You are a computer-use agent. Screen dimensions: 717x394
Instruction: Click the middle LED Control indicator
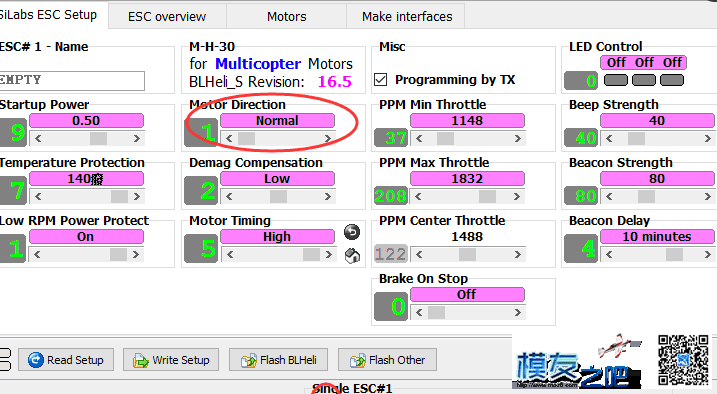coord(644,80)
